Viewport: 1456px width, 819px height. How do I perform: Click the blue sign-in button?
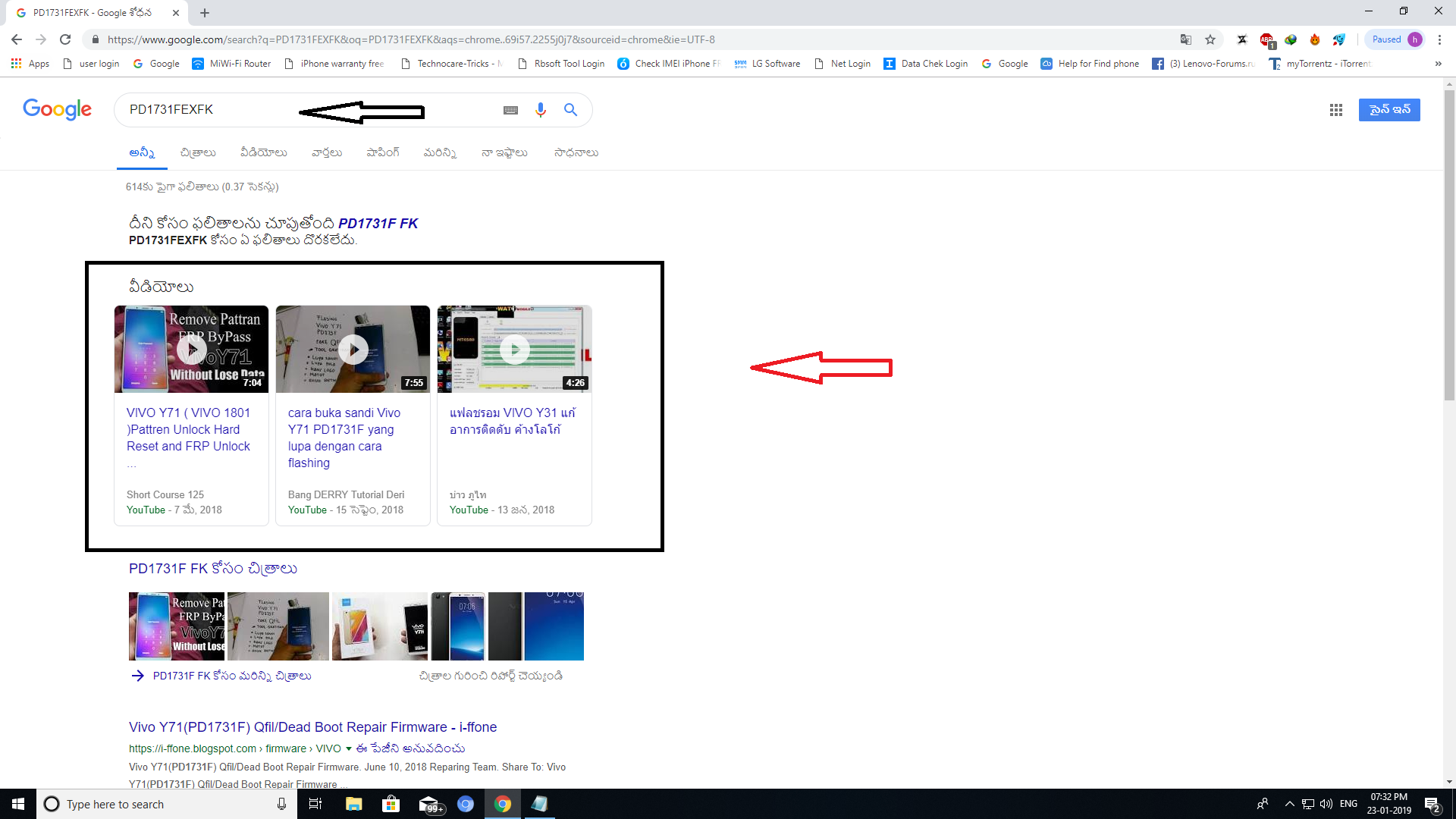click(x=1389, y=110)
